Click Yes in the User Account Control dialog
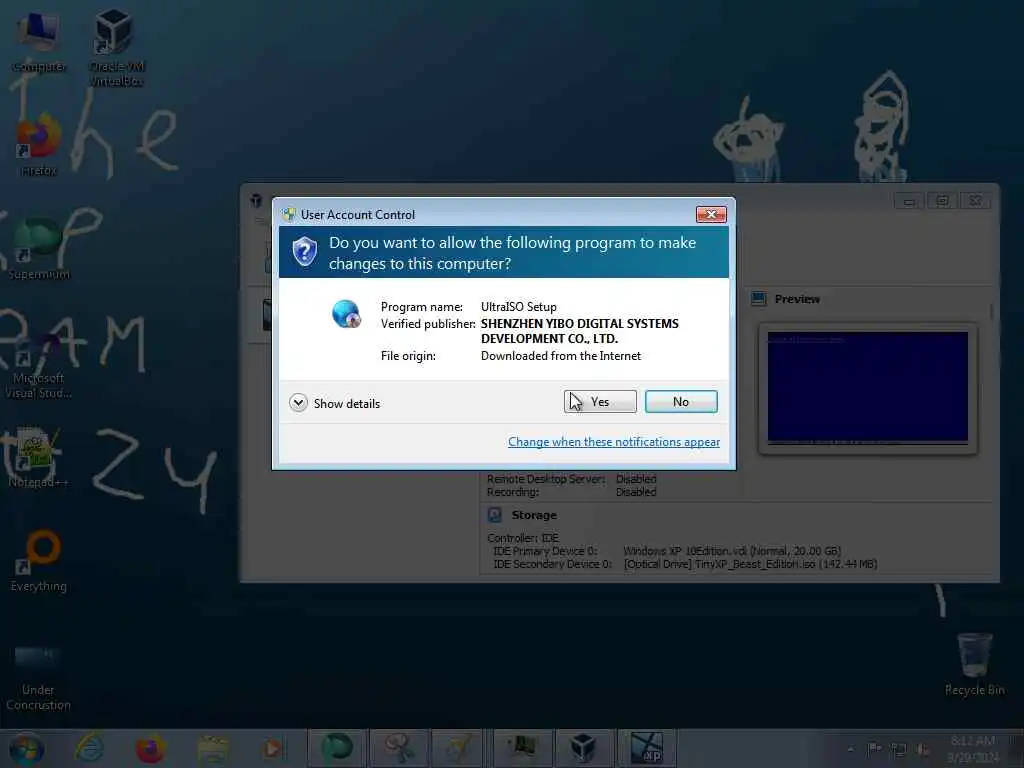1024x768 pixels. coord(600,402)
